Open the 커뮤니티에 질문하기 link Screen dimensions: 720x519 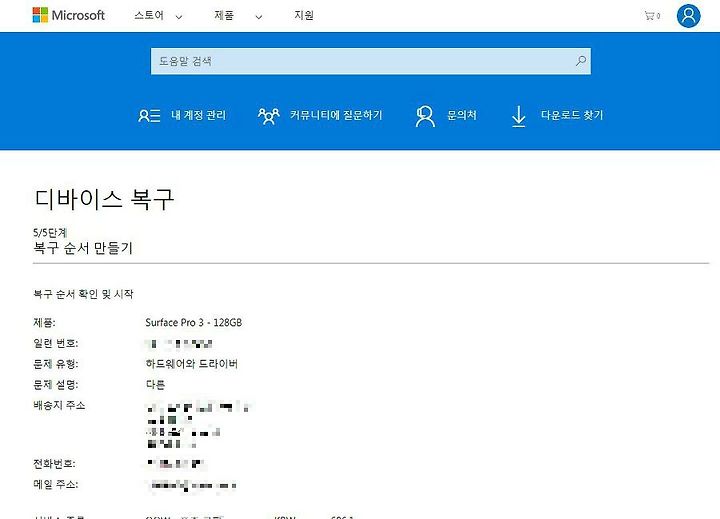click(x=336, y=115)
